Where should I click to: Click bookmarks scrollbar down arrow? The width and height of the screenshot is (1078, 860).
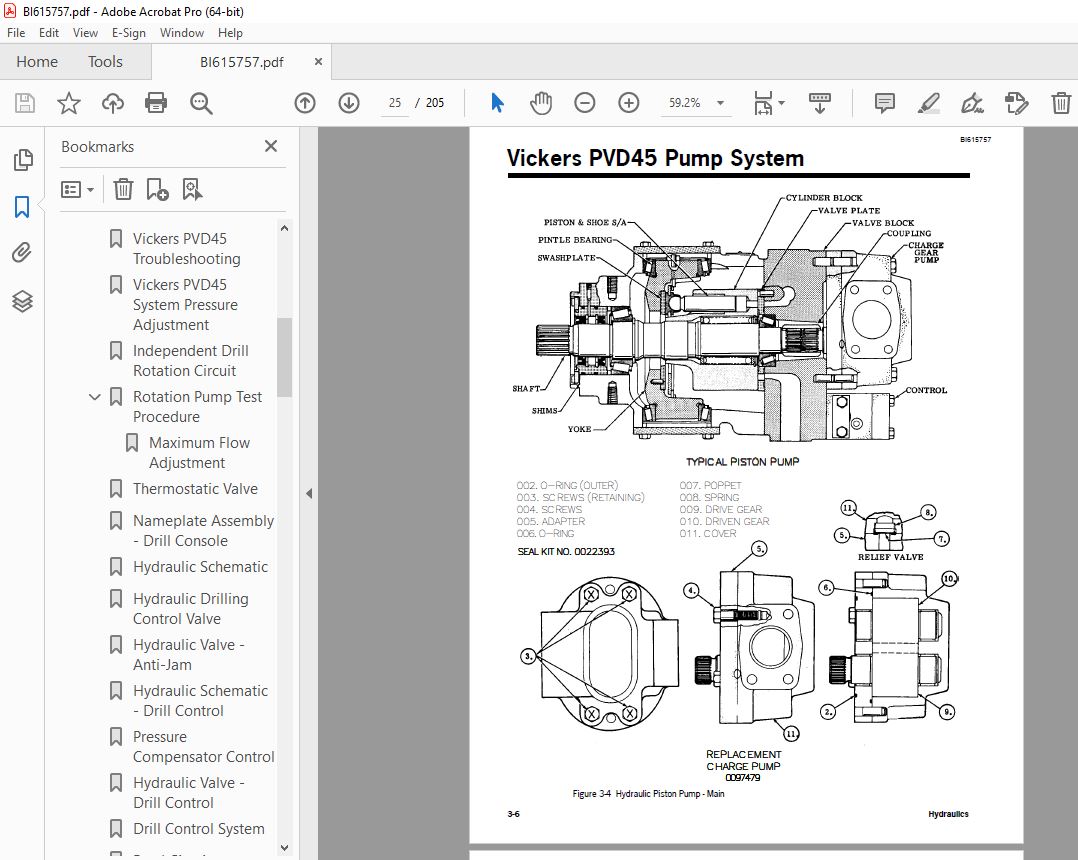click(x=285, y=848)
